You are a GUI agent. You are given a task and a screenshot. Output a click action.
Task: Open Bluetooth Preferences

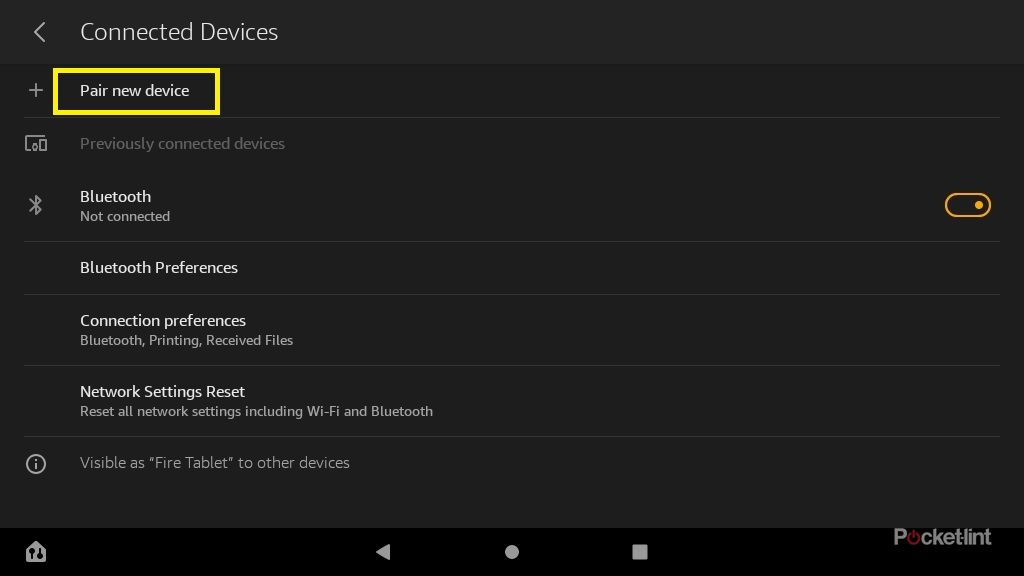159,268
